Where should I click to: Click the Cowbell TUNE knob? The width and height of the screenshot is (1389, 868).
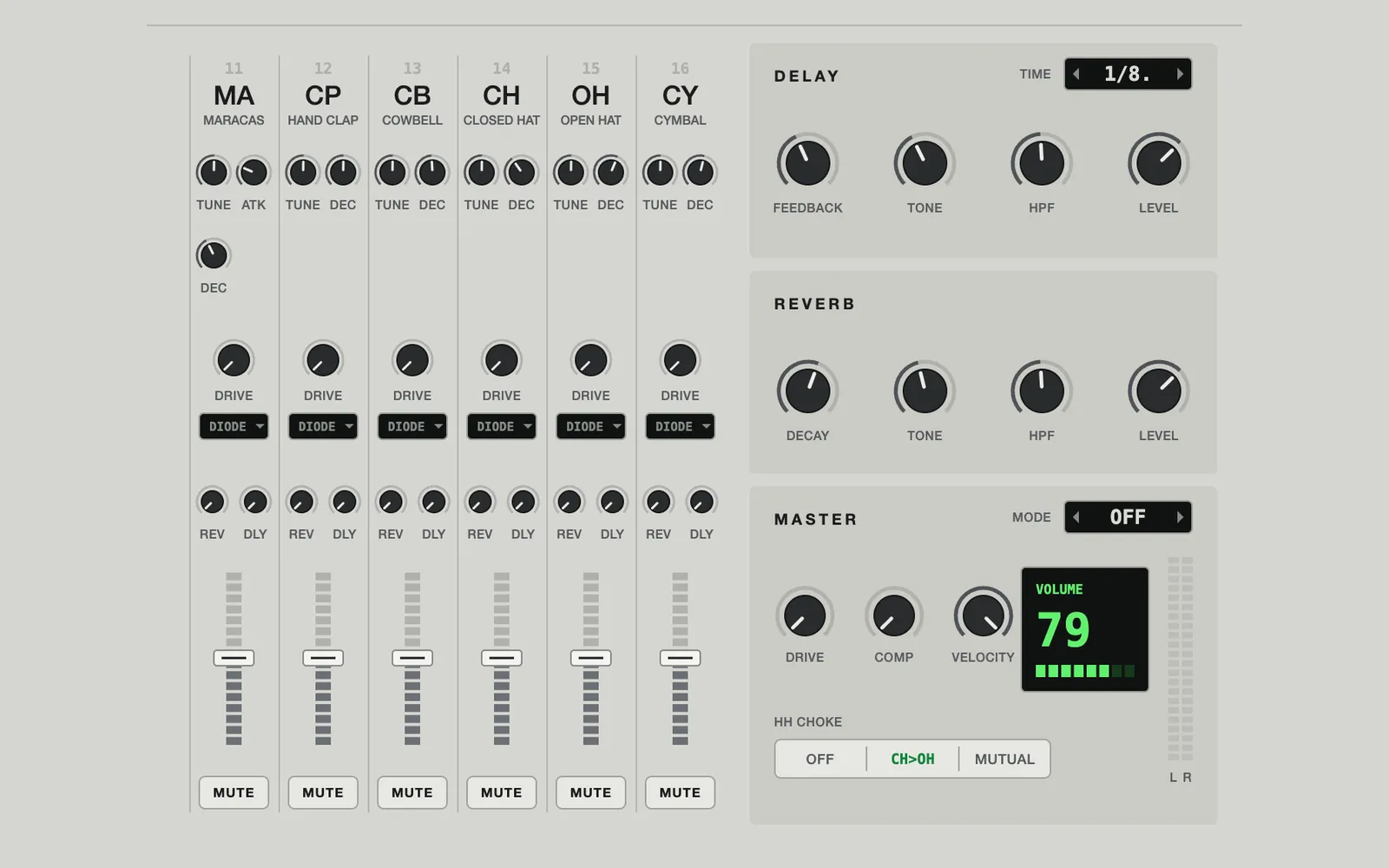point(392,172)
